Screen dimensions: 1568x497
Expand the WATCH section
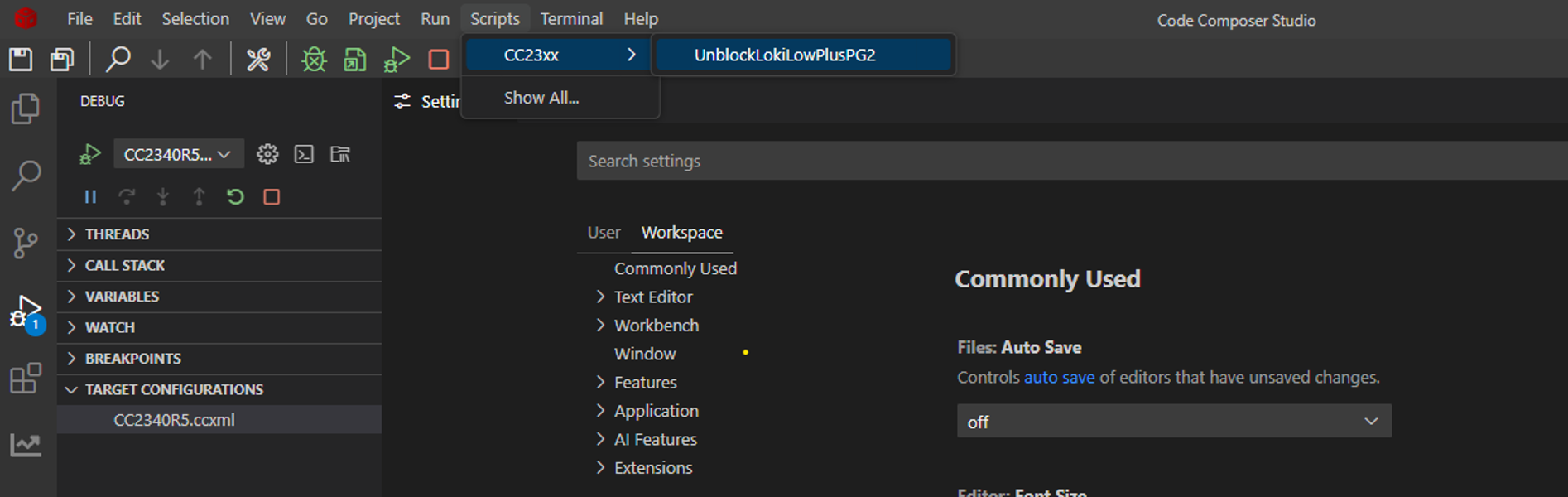click(219, 327)
